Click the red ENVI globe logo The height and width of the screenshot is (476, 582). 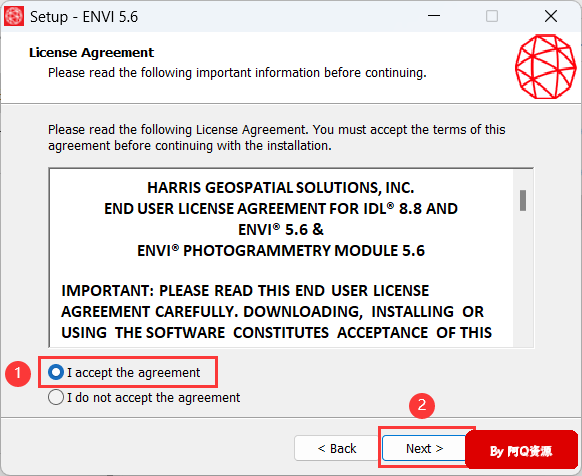546,67
